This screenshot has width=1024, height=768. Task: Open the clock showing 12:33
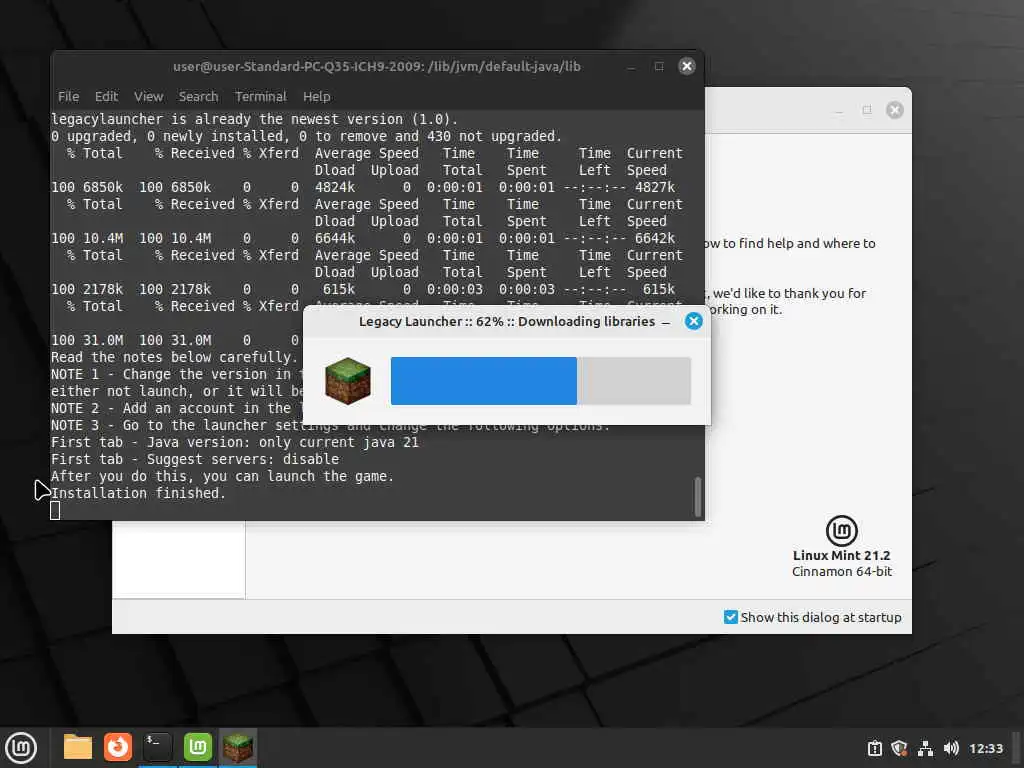click(x=985, y=748)
